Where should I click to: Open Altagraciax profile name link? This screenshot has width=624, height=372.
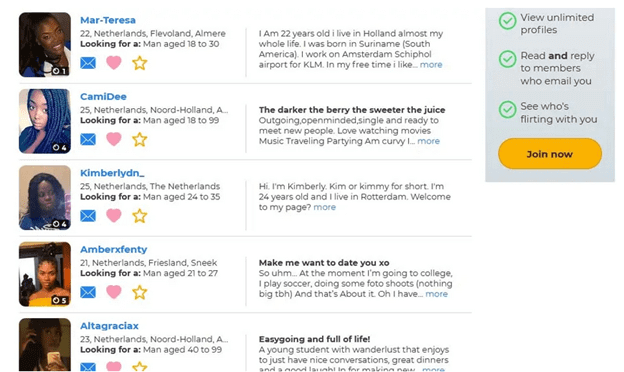tap(109, 326)
